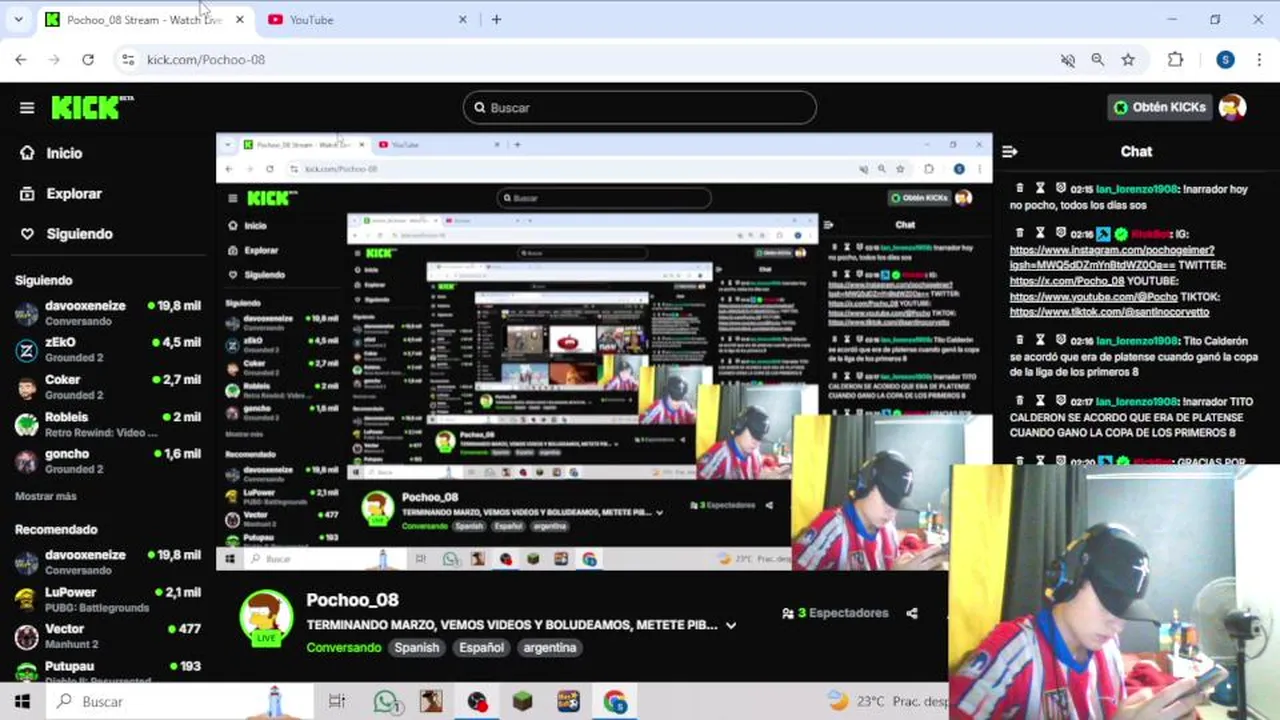Click hourglass timeout icon on 02:15 message
Image resolution: width=1280 pixels, height=720 pixels.
[x=1040, y=188]
